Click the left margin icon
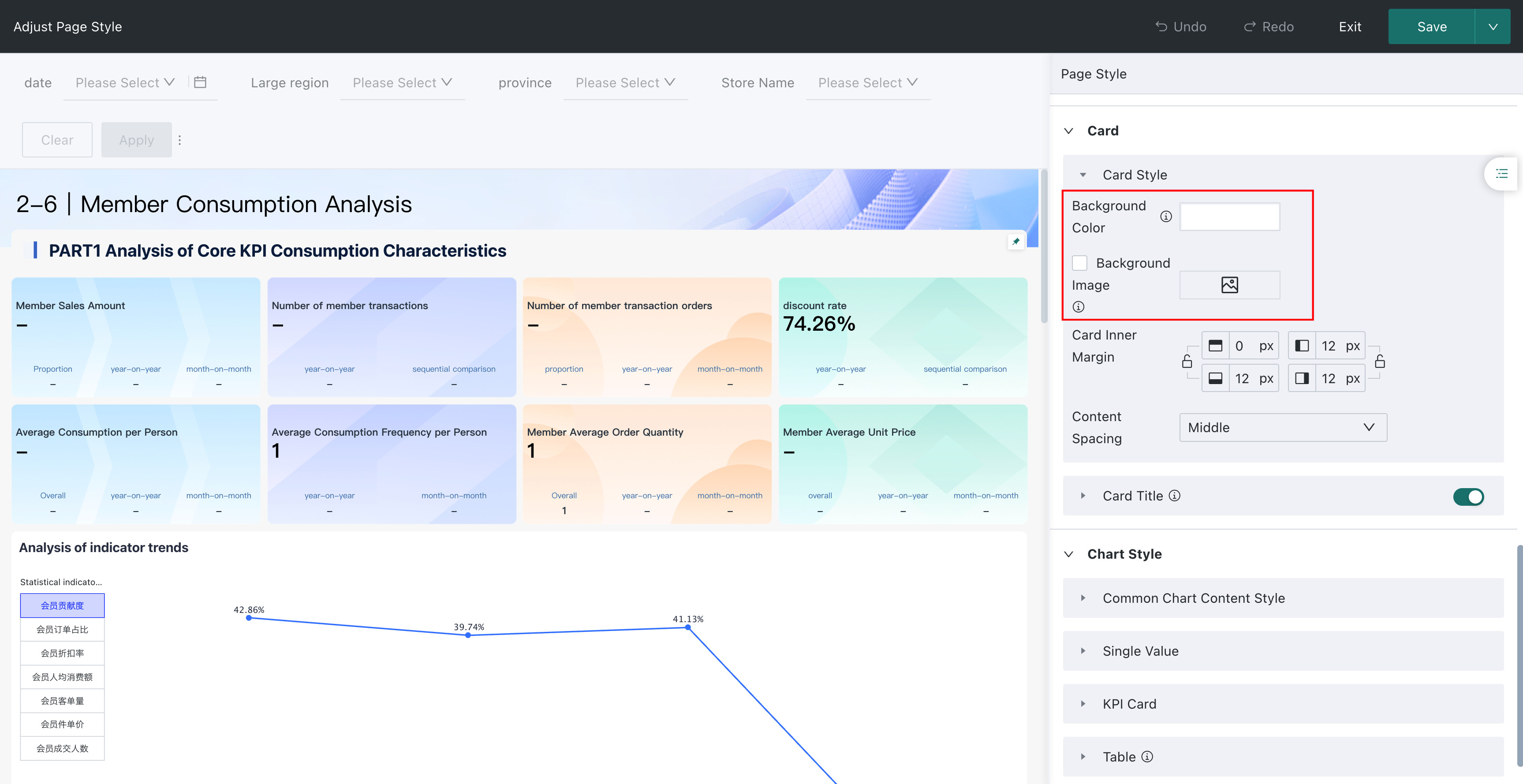The width and height of the screenshot is (1523, 784). [1302, 346]
